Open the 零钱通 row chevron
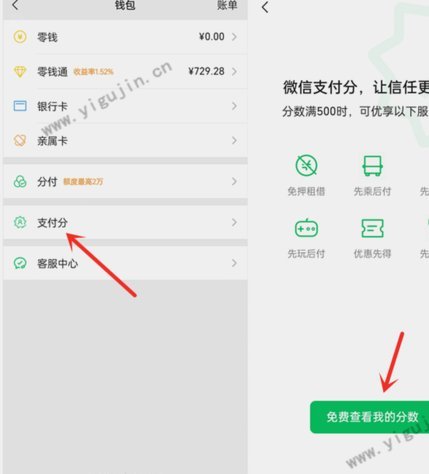 tap(234, 71)
